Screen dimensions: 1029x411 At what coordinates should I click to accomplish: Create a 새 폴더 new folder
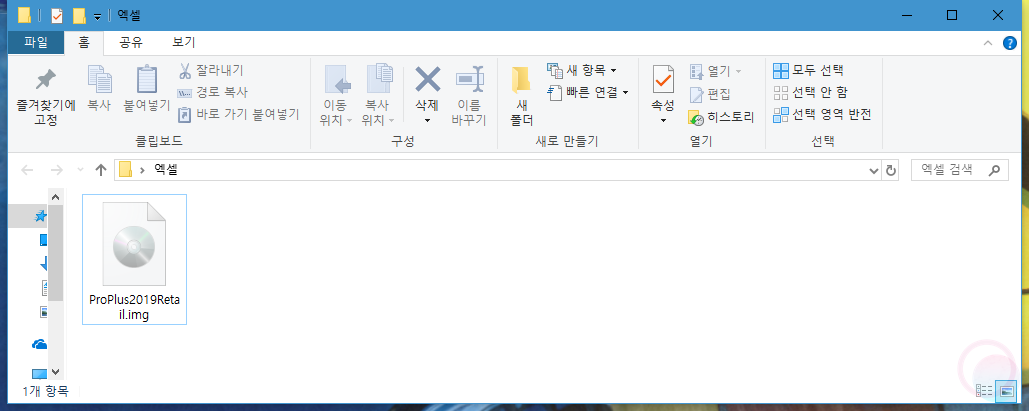click(x=522, y=97)
